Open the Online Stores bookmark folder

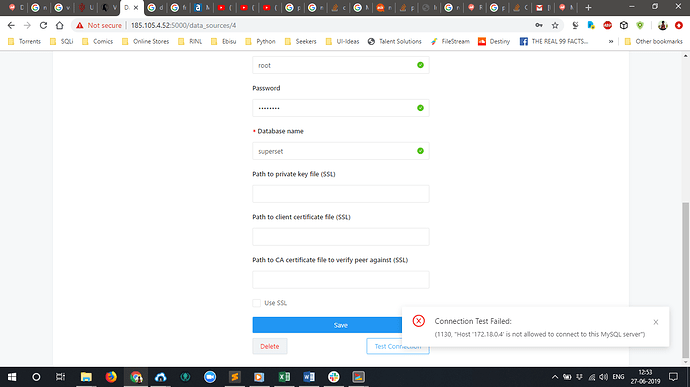pyautogui.click(x=145, y=41)
